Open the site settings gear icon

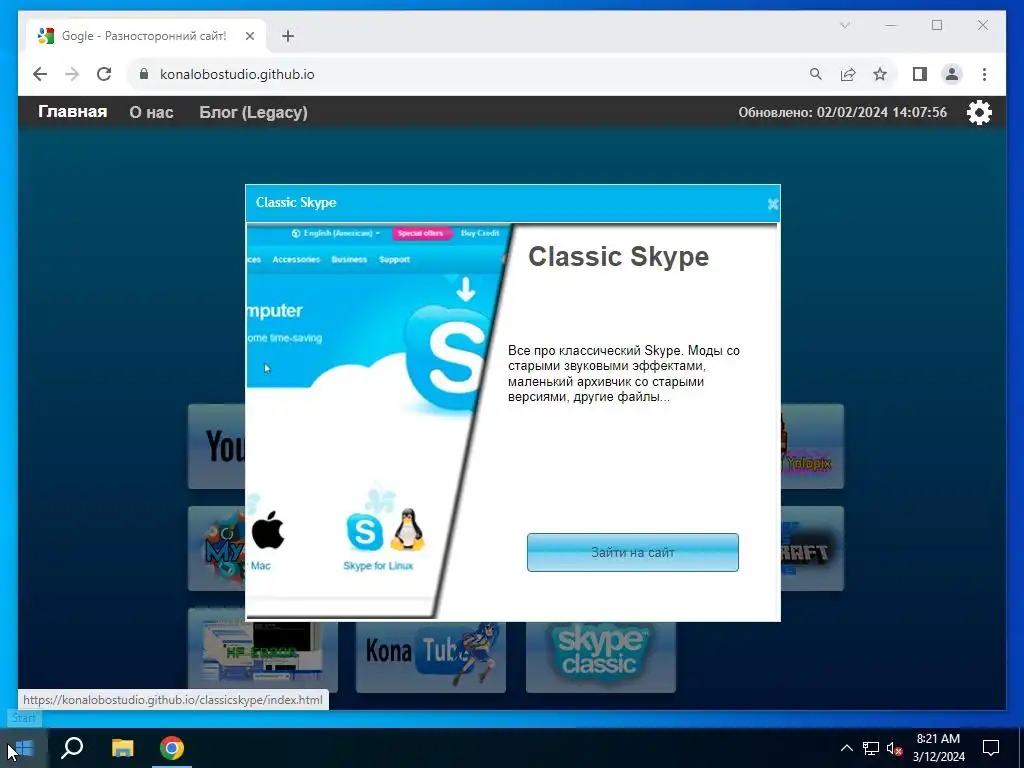coord(979,112)
